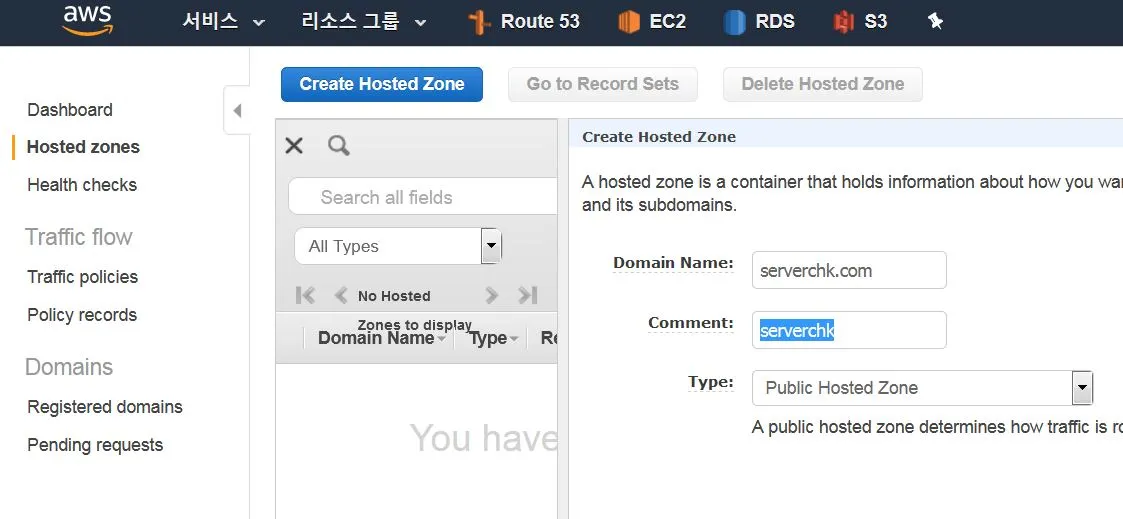Click the No Hosted pager text

394,296
